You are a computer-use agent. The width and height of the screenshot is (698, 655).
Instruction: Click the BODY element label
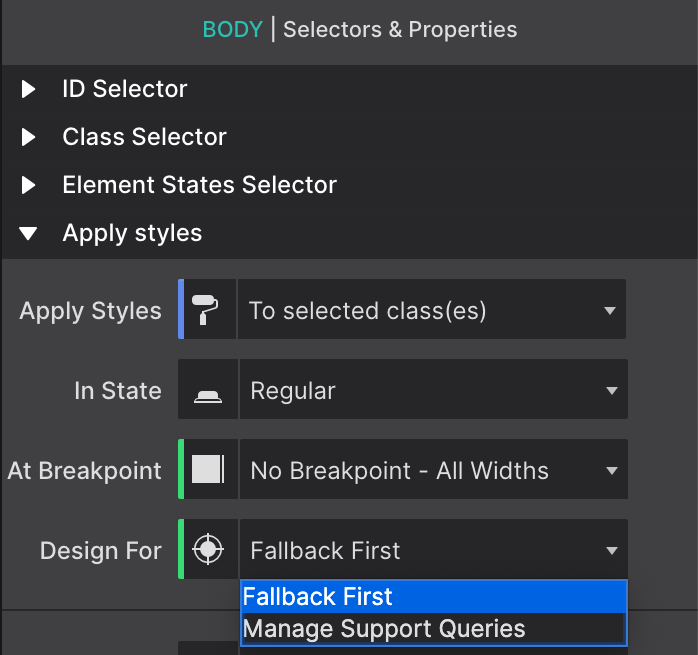coord(232,30)
